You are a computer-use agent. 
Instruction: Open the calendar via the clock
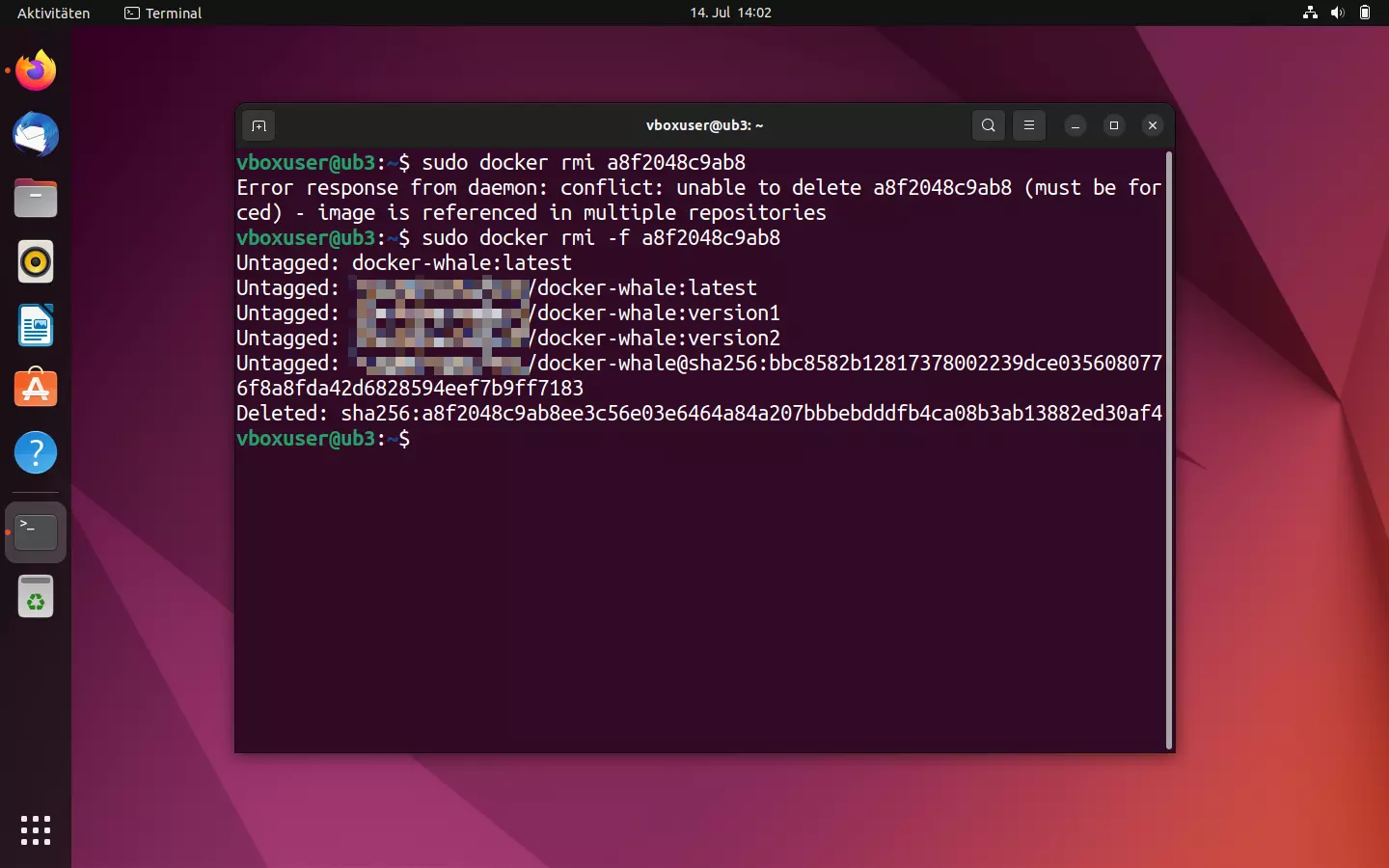click(x=731, y=13)
